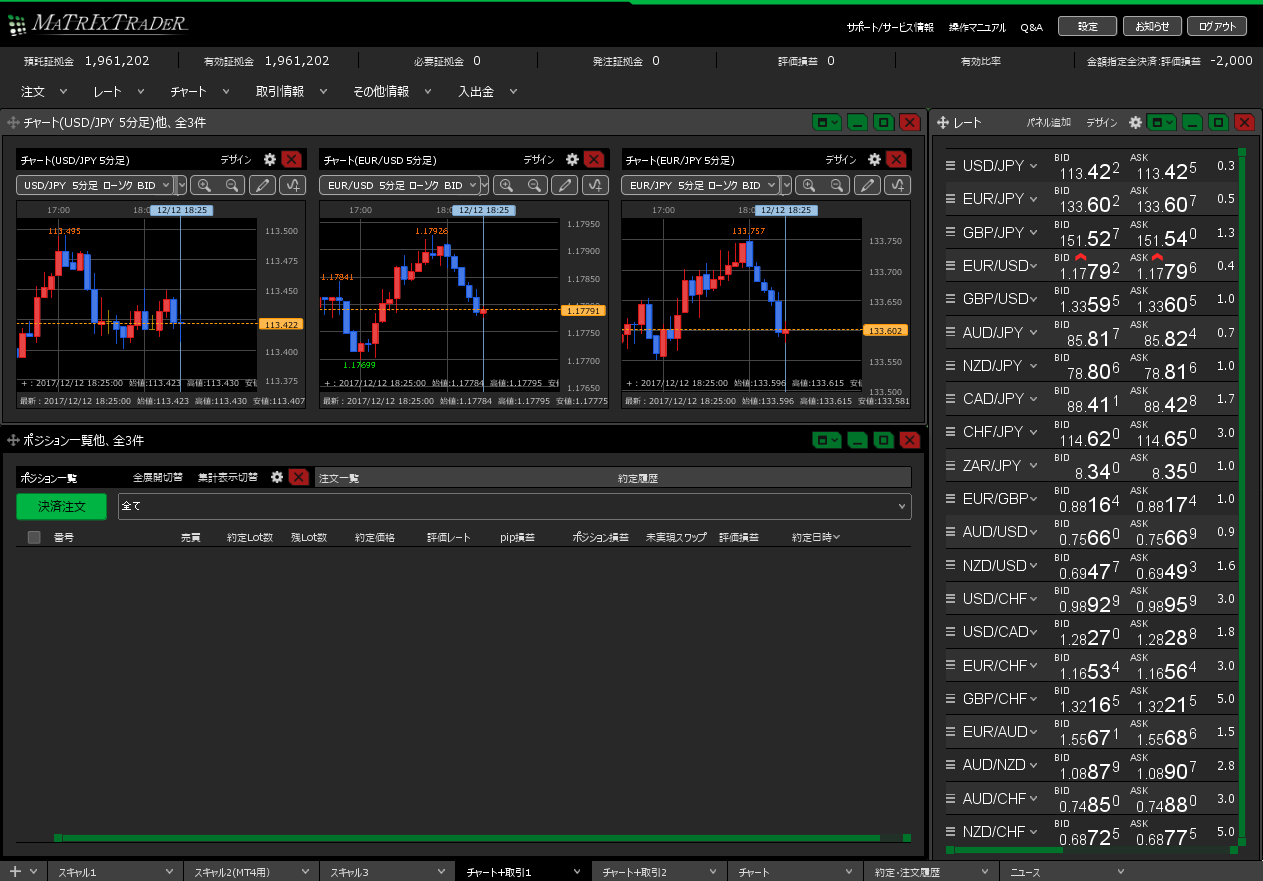Grab the move handle of the ポジション一覧 panel

point(13,440)
